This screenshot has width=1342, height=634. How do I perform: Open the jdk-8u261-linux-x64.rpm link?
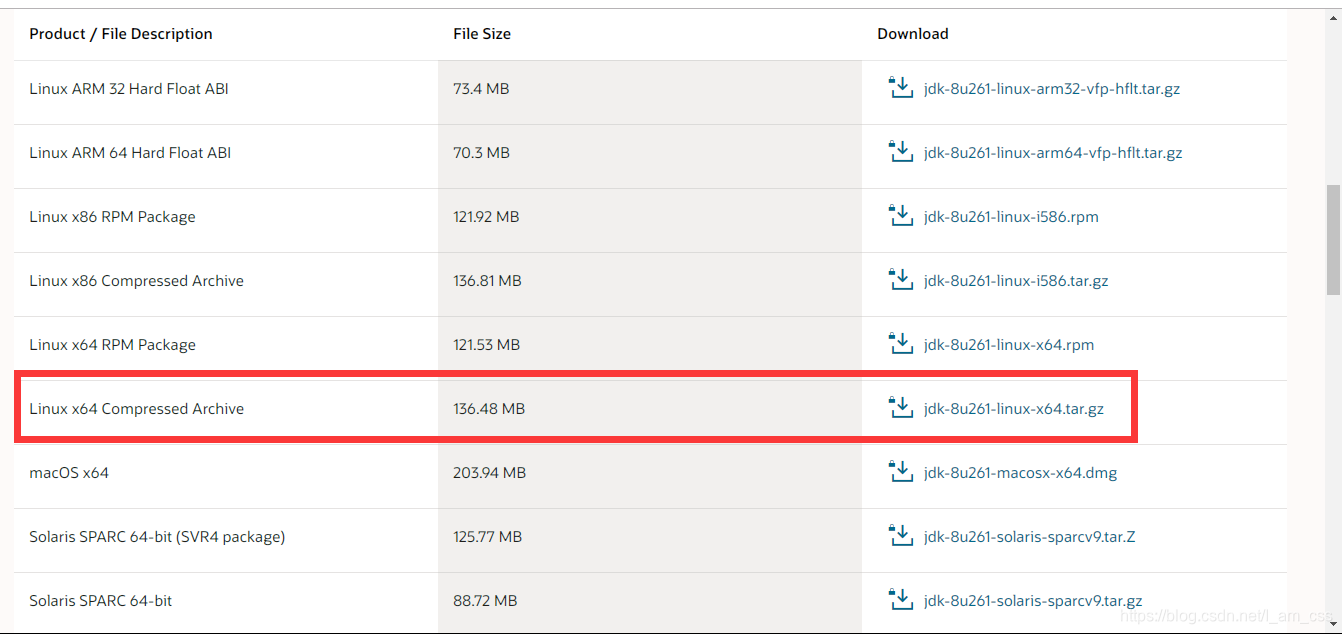point(1009,345)
